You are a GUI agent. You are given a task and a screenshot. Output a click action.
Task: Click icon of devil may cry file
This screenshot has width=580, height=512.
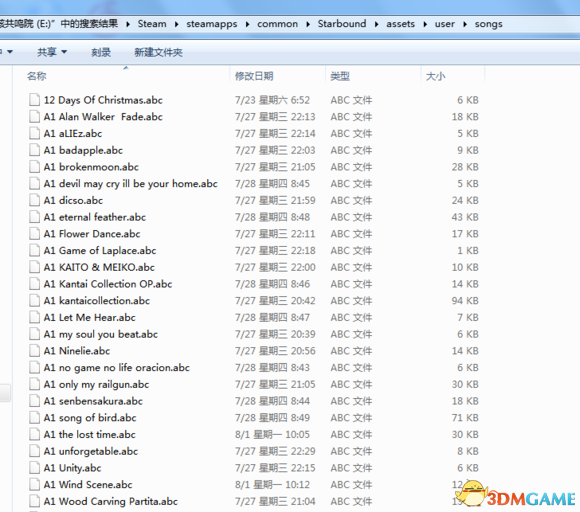[34, 183]
